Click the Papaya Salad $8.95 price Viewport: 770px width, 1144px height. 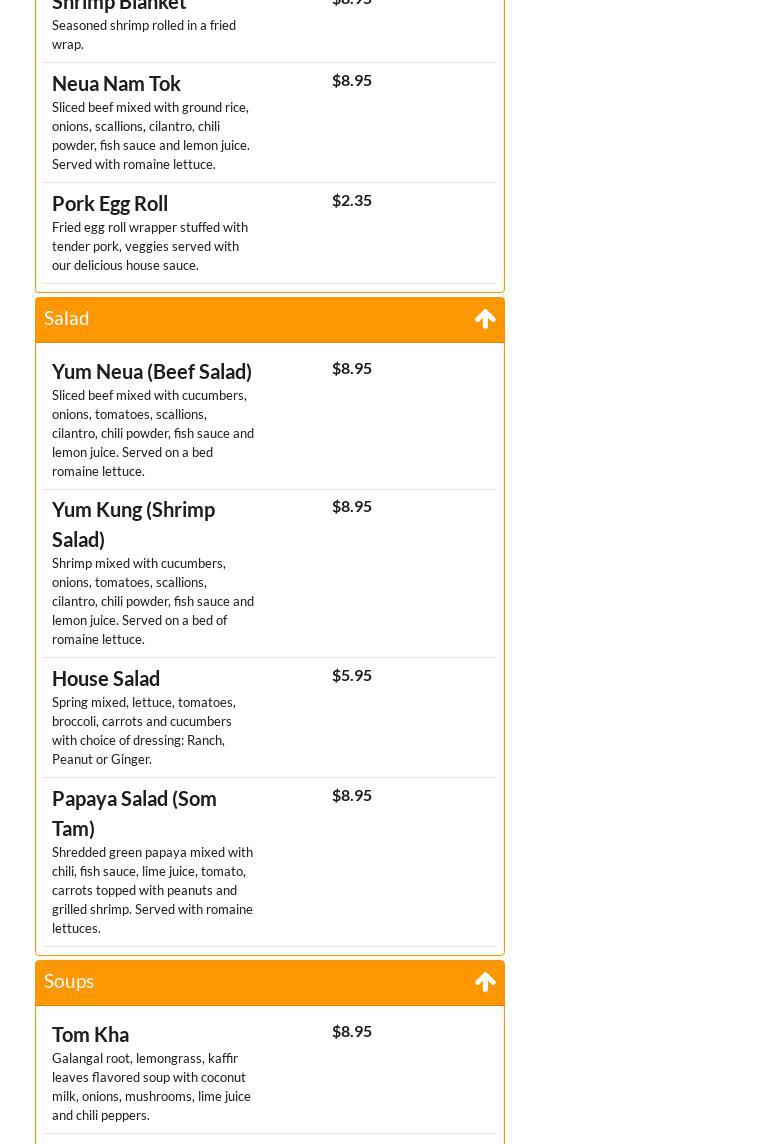[352, 795]
